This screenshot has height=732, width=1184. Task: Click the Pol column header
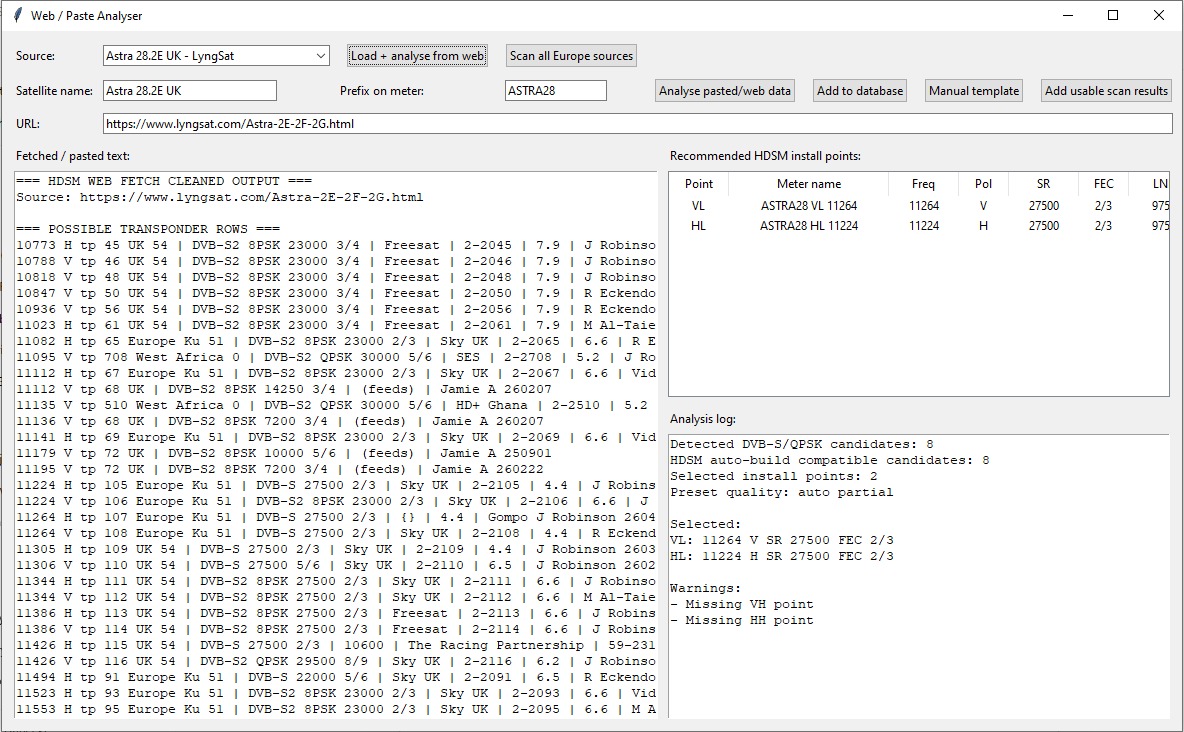[x=983, y=184]
